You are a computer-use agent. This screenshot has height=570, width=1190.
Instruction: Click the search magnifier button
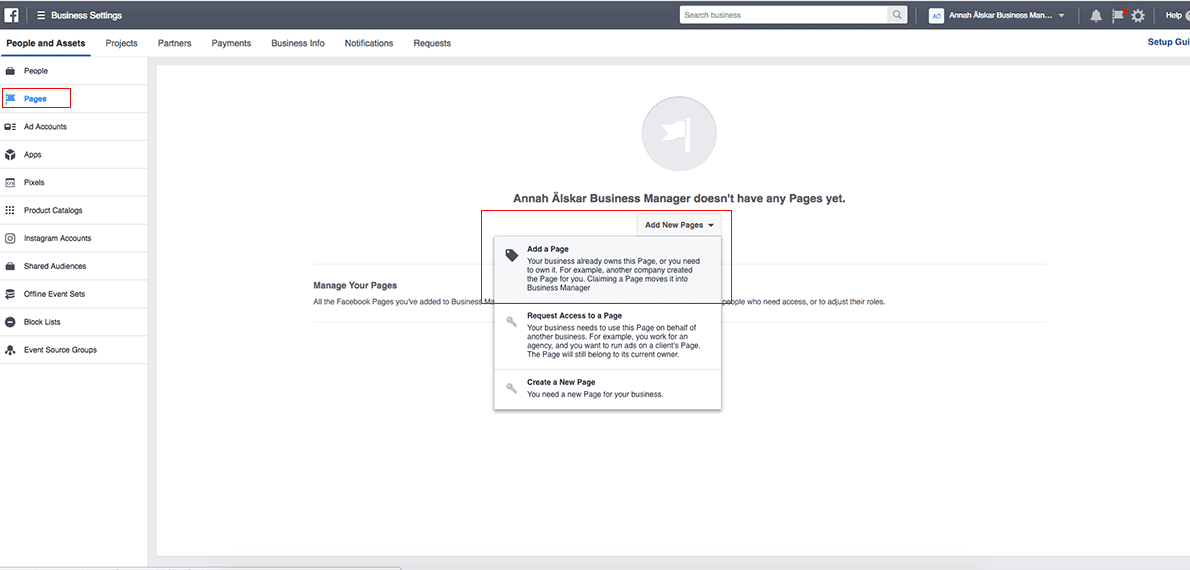(897, 15)
